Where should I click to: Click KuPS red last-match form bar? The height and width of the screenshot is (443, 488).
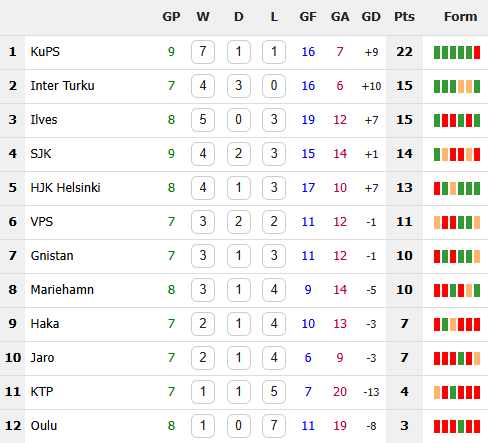pyautogui.click(x=477, y=52)
